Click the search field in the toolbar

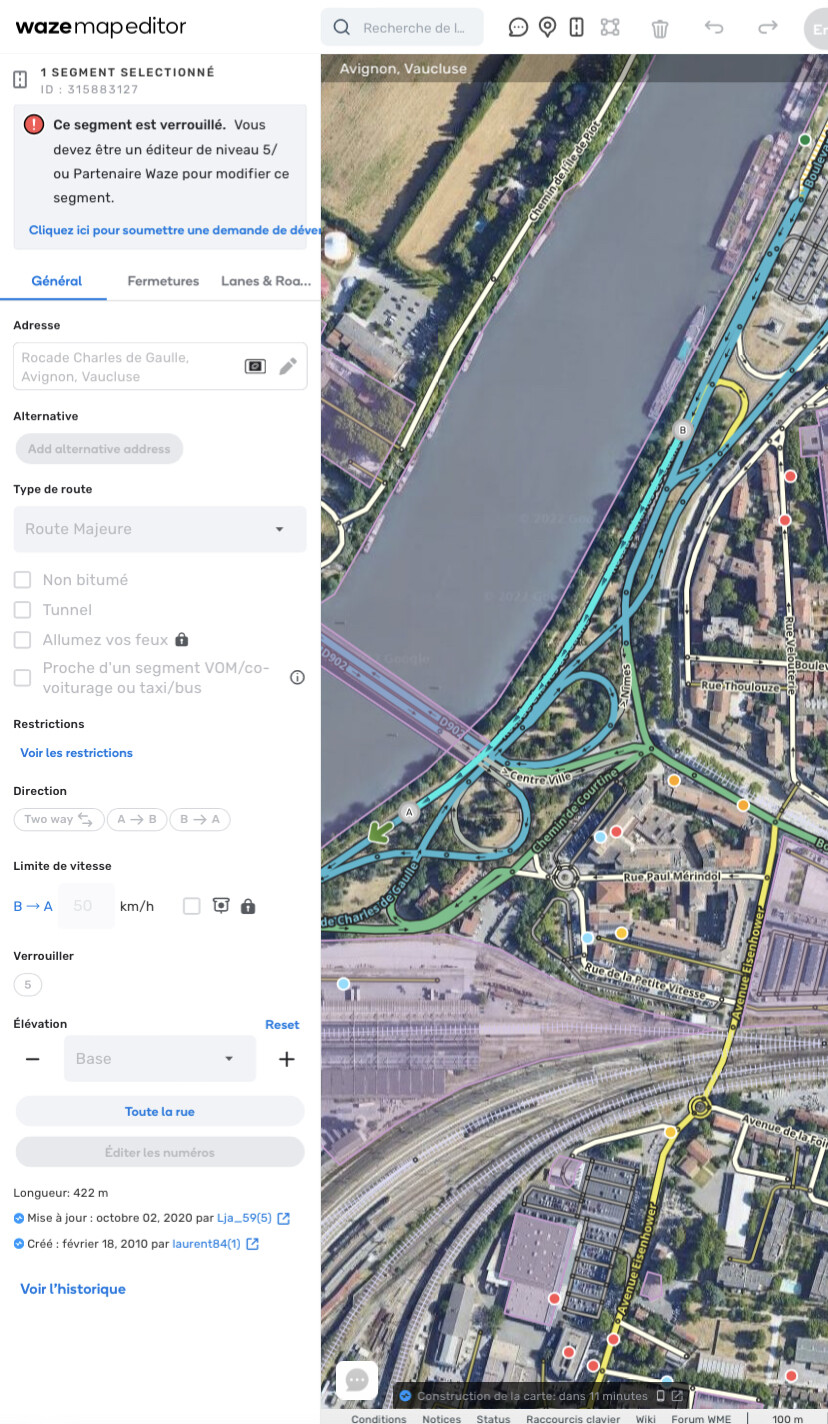(x=402, y=28)
